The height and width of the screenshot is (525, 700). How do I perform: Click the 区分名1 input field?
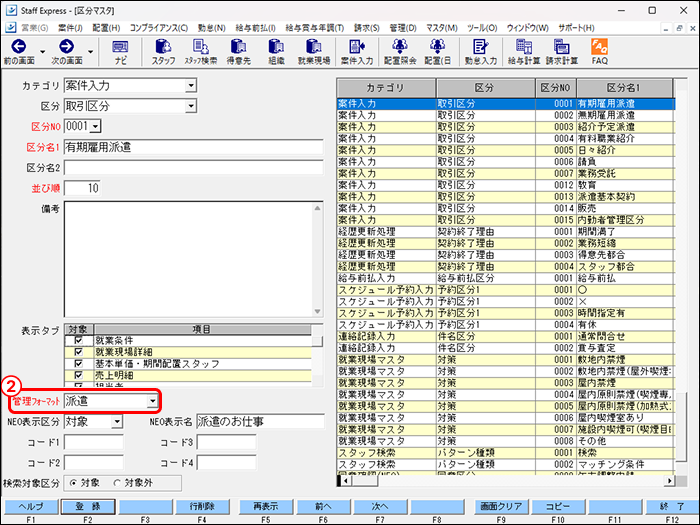pyautogui.click(x=193, y=147)
